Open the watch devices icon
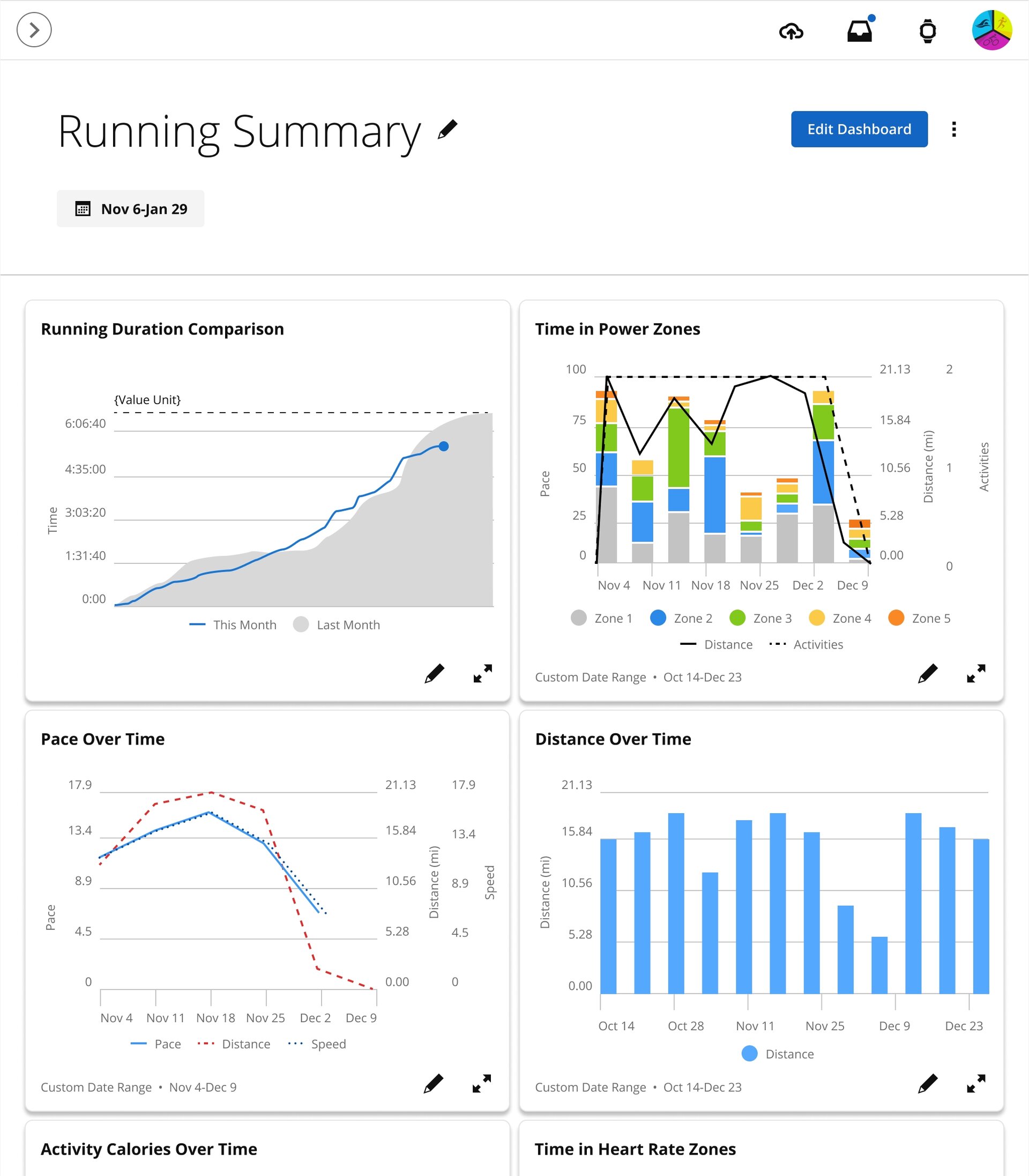1029x1176 pixels. pos(927,31)
